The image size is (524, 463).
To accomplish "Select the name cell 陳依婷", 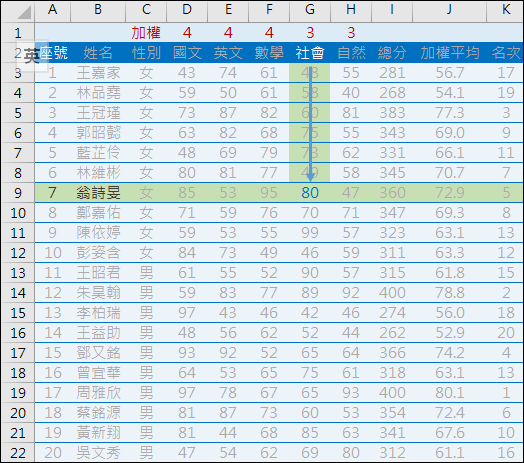I will 98,233.
